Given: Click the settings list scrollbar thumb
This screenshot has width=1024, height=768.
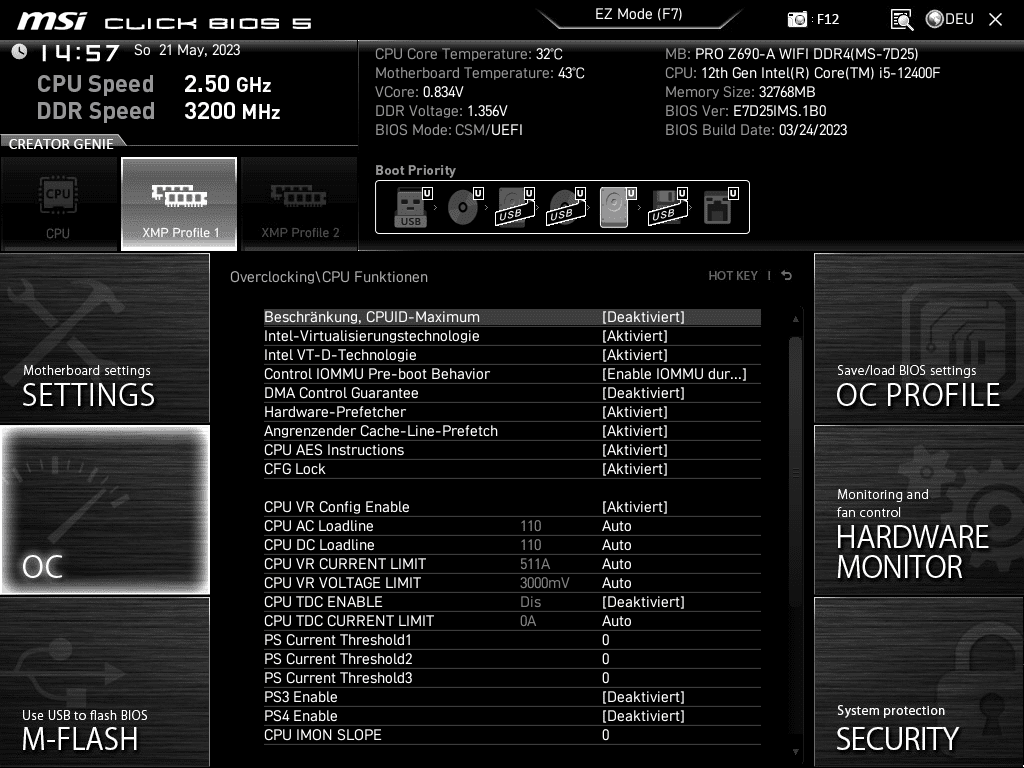Looking at the screenshot, I should (795, 470).
